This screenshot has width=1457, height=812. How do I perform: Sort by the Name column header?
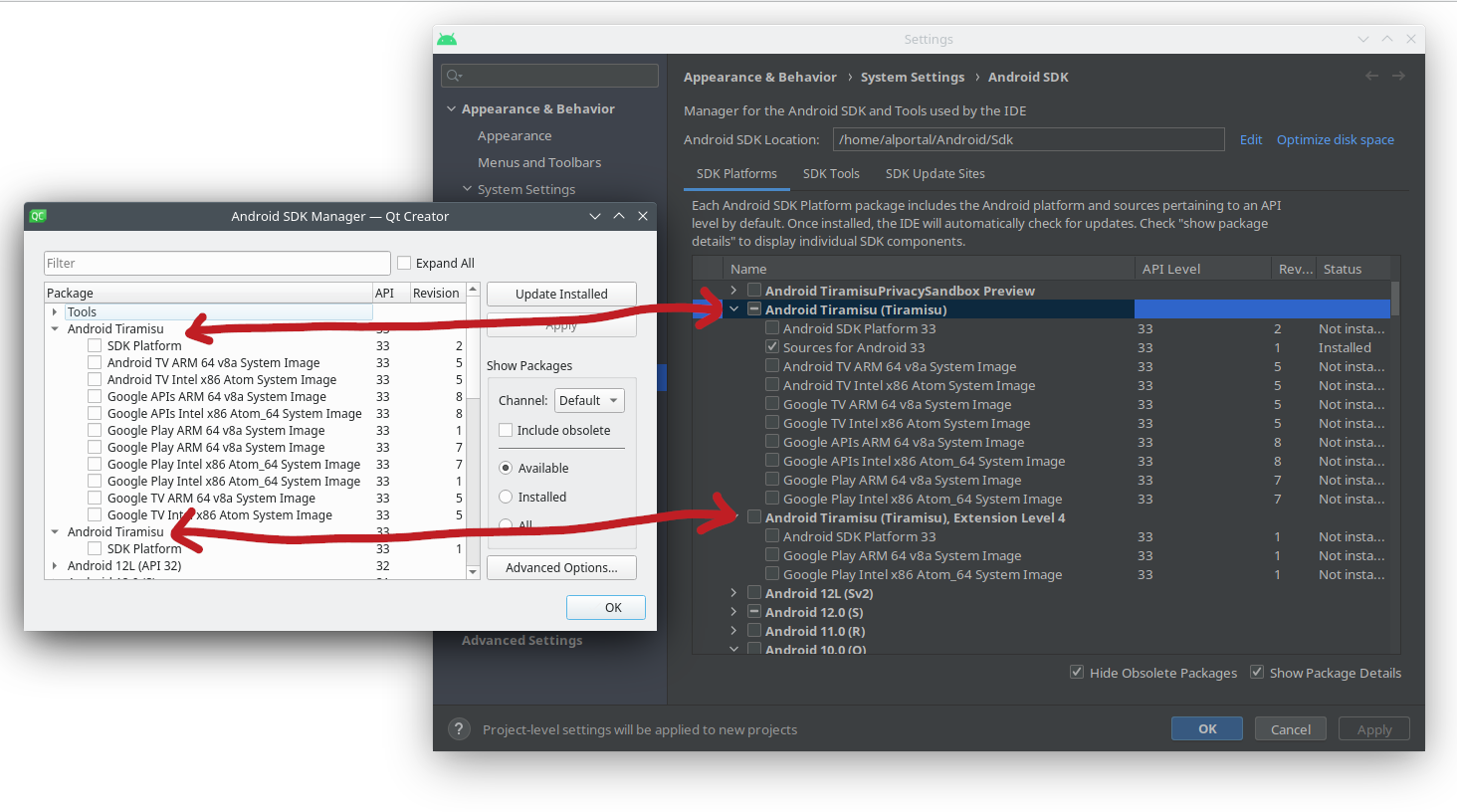click(x=930, y=269)
